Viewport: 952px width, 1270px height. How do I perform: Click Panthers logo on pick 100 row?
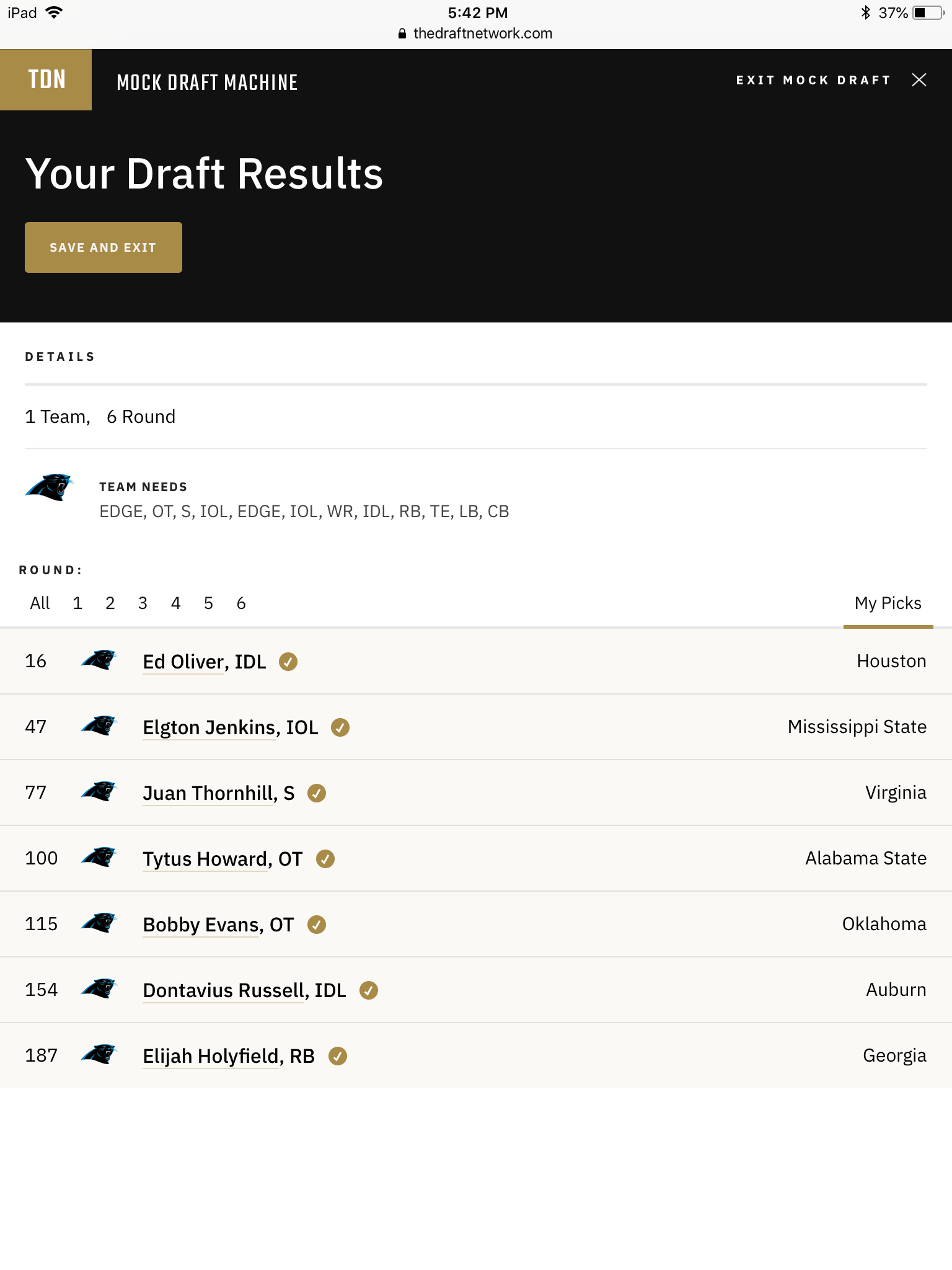(x=99, y=858)
